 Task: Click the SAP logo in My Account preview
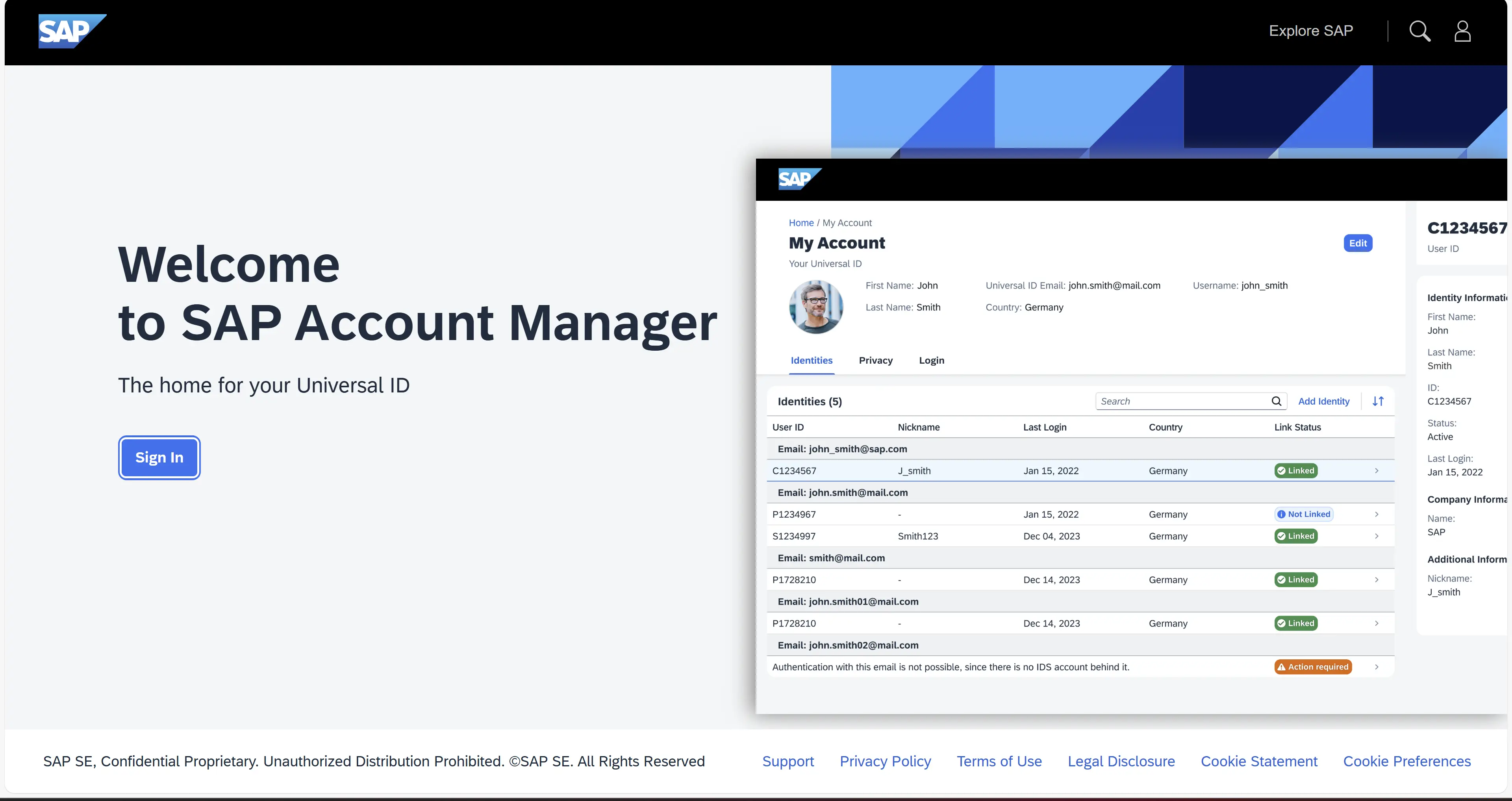tap(799, 179)
